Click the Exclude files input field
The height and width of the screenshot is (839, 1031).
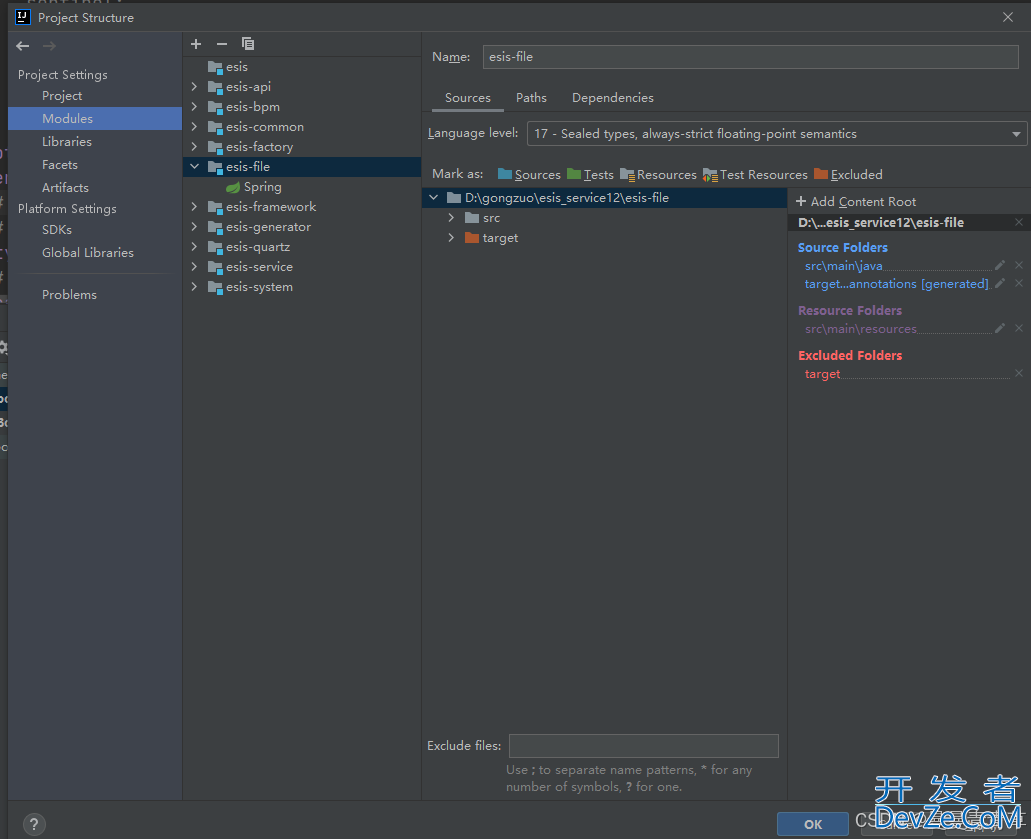(644, 746)
